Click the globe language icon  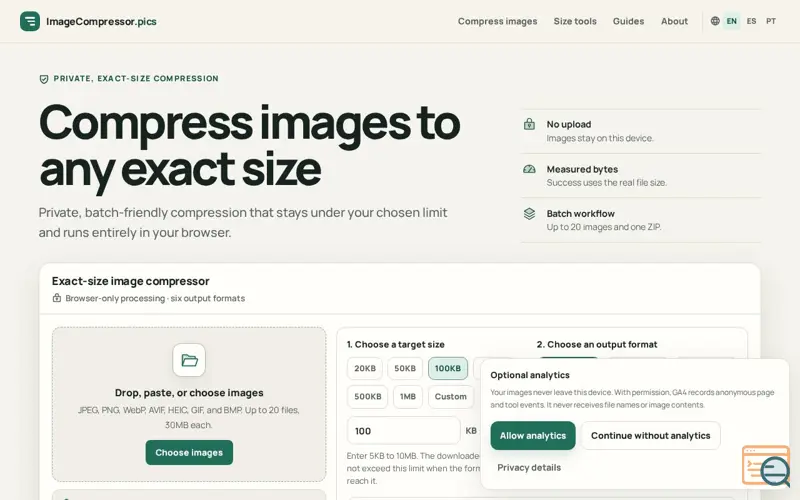(x=715, y=21)
